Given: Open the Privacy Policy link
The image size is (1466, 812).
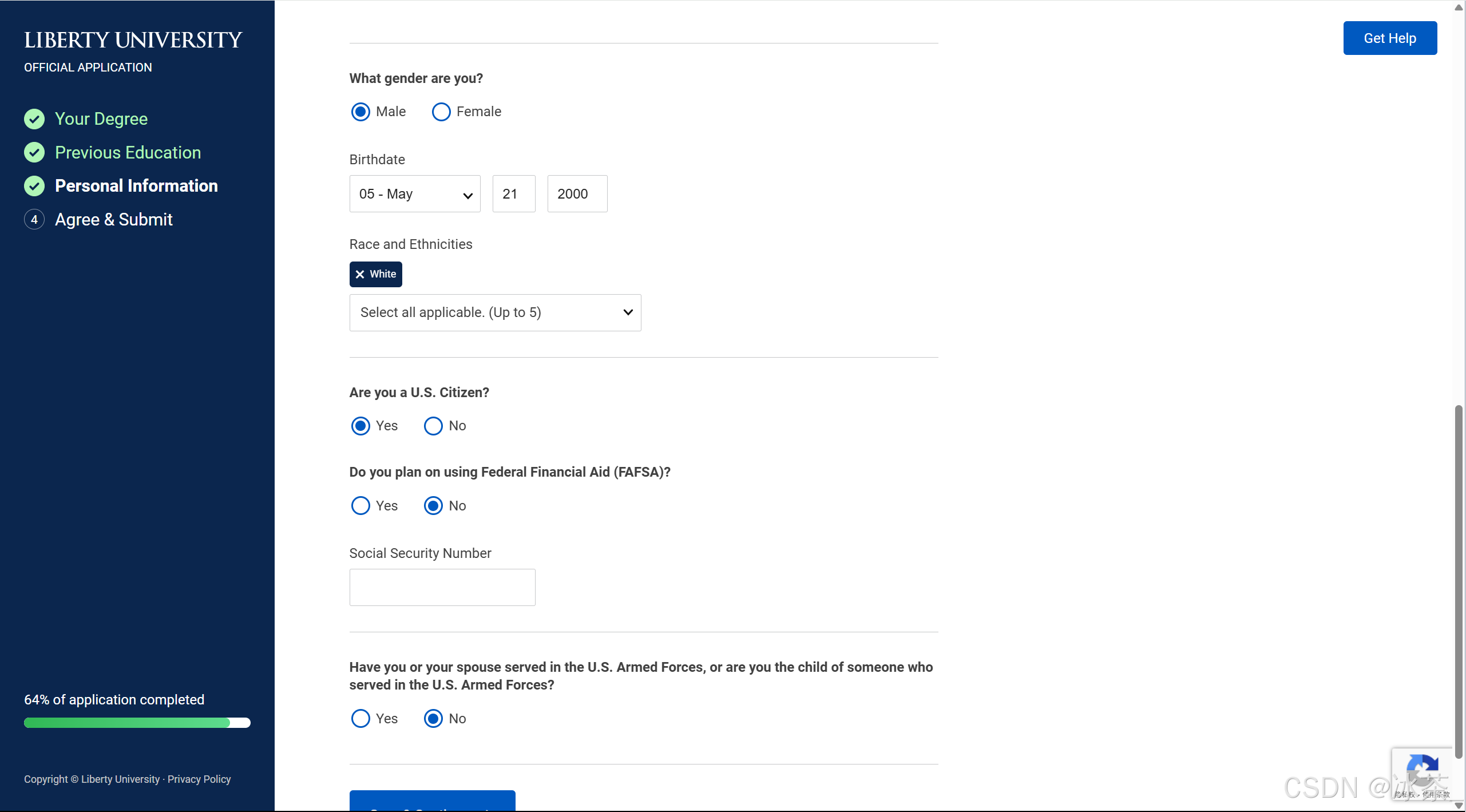Looking at the screenshot, I should [x=199, y=779].
